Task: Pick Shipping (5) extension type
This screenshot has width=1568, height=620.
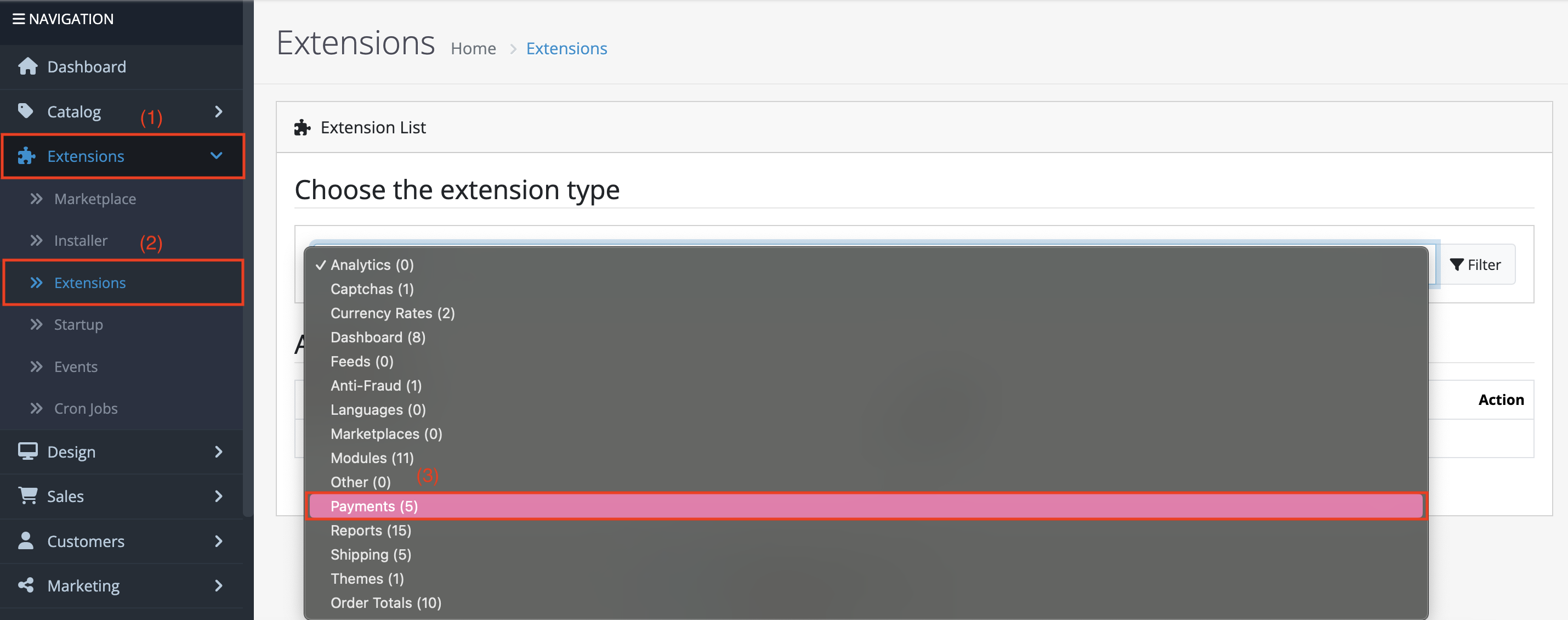Action: (371, 554)
